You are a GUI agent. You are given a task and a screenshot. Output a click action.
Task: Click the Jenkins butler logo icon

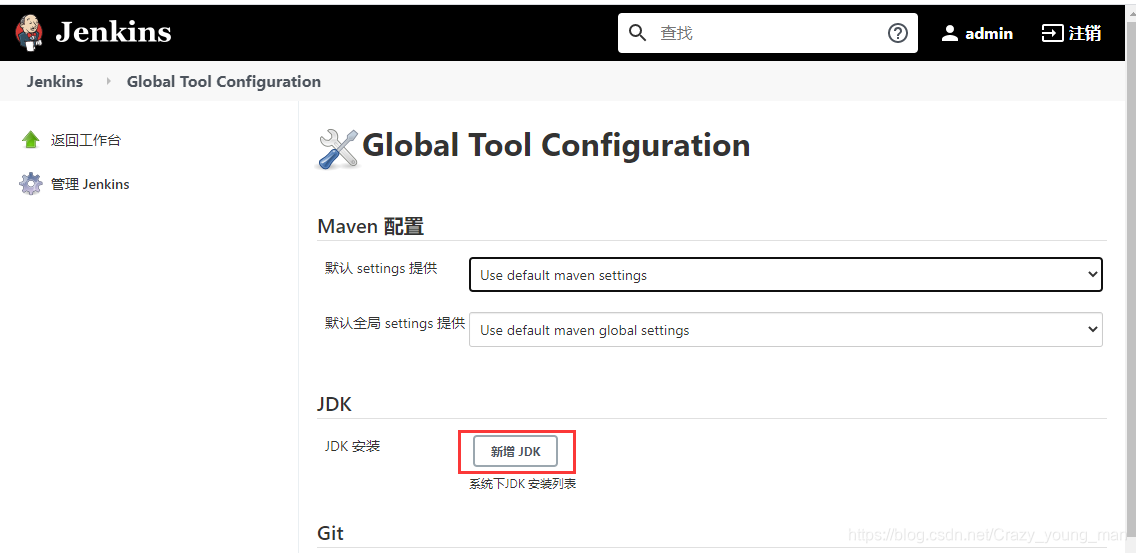[30, 33]
